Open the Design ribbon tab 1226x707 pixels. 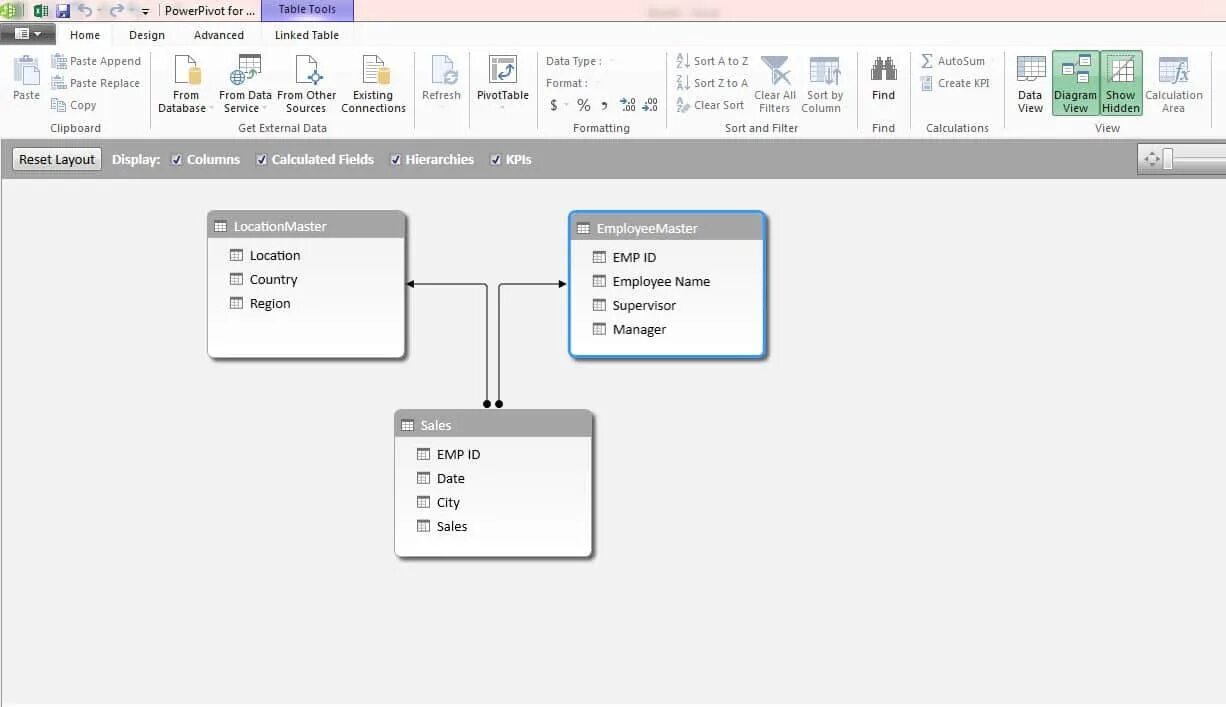[x=147, y=35]
